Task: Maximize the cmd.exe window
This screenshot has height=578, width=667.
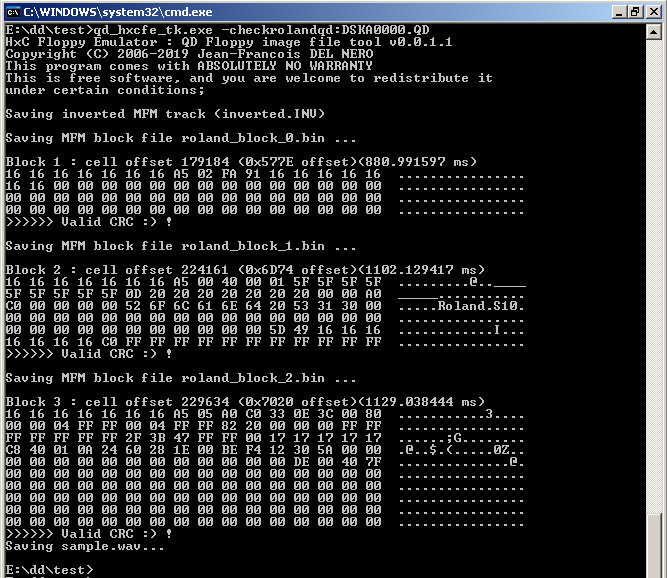Action: (x=635, y=12)
